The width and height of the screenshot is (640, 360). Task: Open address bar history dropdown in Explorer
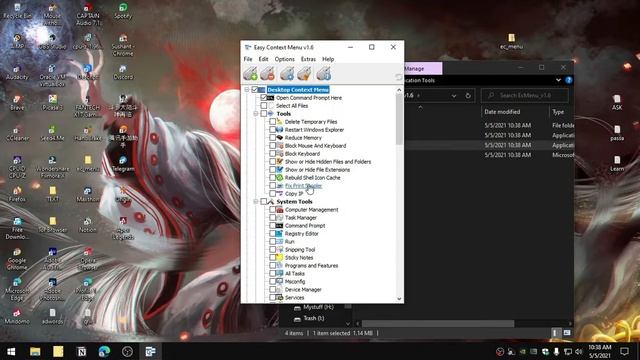click(x=454, y=96)
